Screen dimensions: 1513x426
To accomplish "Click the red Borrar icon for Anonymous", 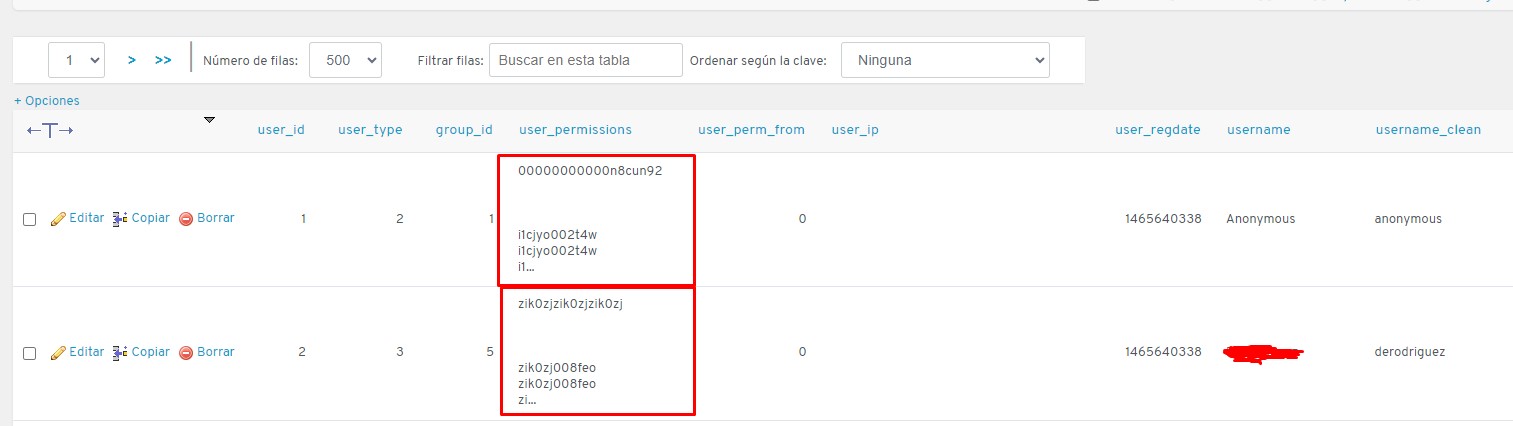I will (186, 219).
